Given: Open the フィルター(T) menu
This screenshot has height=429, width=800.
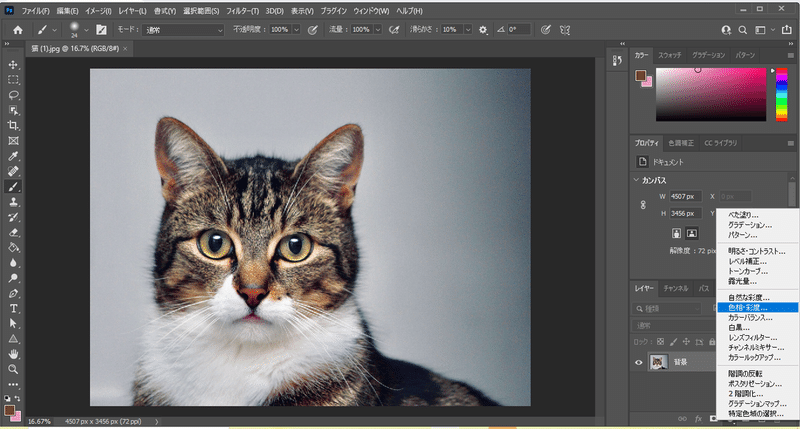Looking at the screenshot, I should coord(241,9).
